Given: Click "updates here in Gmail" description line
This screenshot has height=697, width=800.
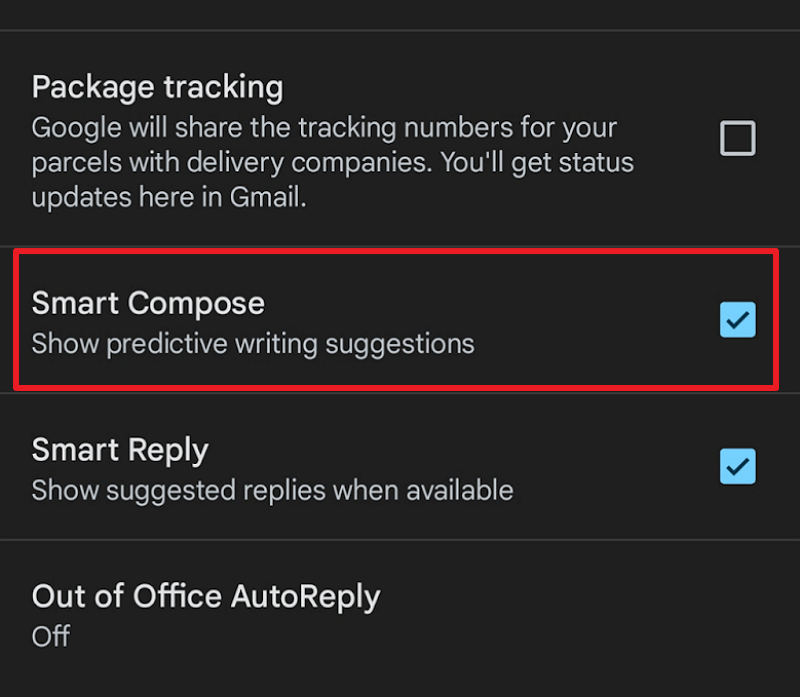Looking at the screenshot, I should pyautogui.click(x=169, y=197).
